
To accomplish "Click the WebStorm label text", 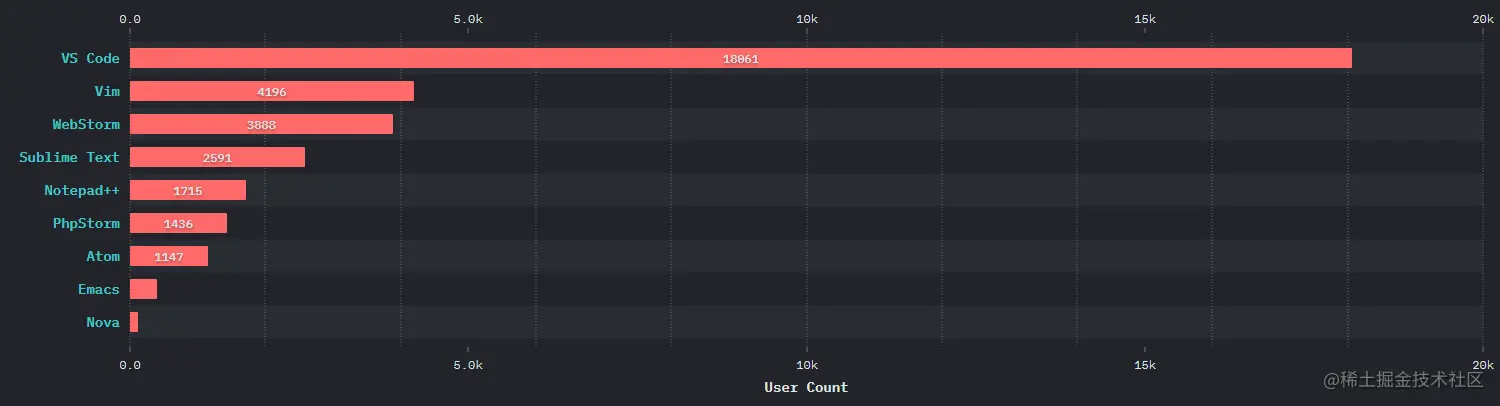I will click(x=86, y=124).
